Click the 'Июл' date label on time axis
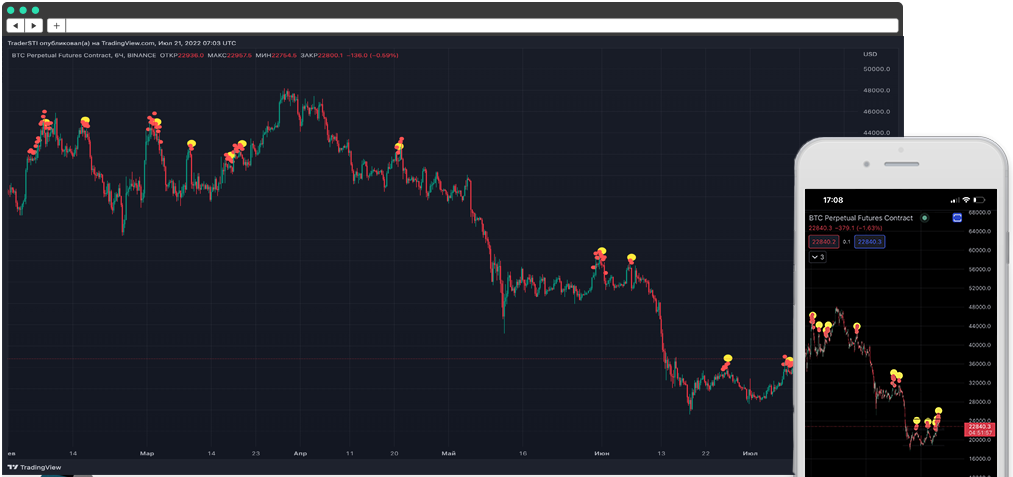1013x477 pixels. pos(750,454)
